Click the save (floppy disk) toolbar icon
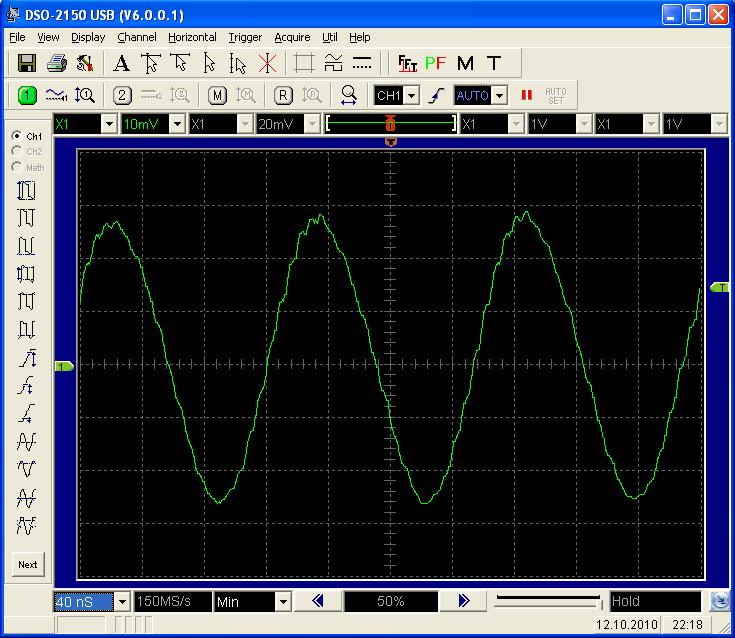 [27, 63]
